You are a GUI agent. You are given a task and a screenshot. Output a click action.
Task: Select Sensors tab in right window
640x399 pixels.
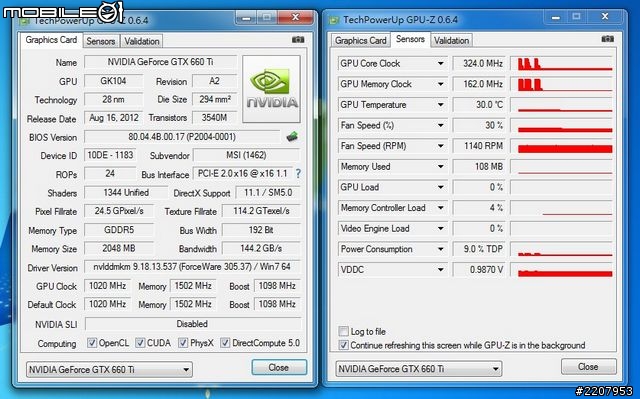pyautogui.click(x=410, y=39)
